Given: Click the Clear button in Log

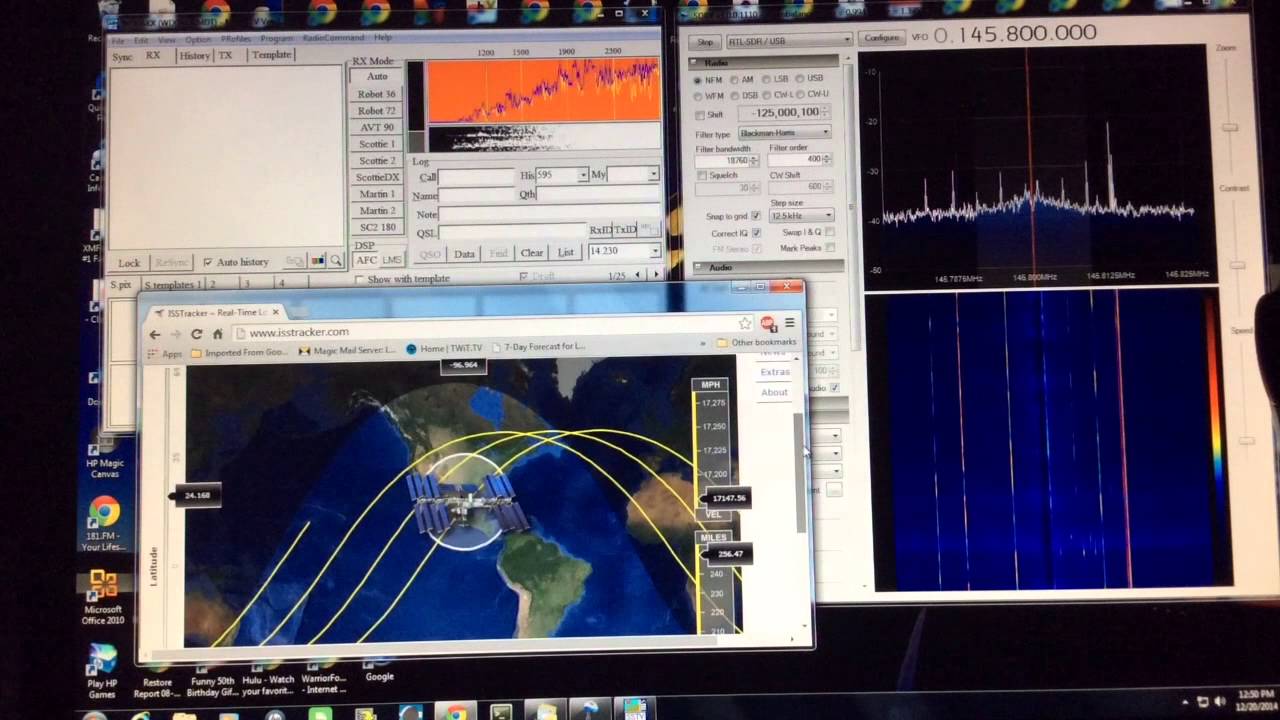Looking at the screenshot, I should 532,253.
